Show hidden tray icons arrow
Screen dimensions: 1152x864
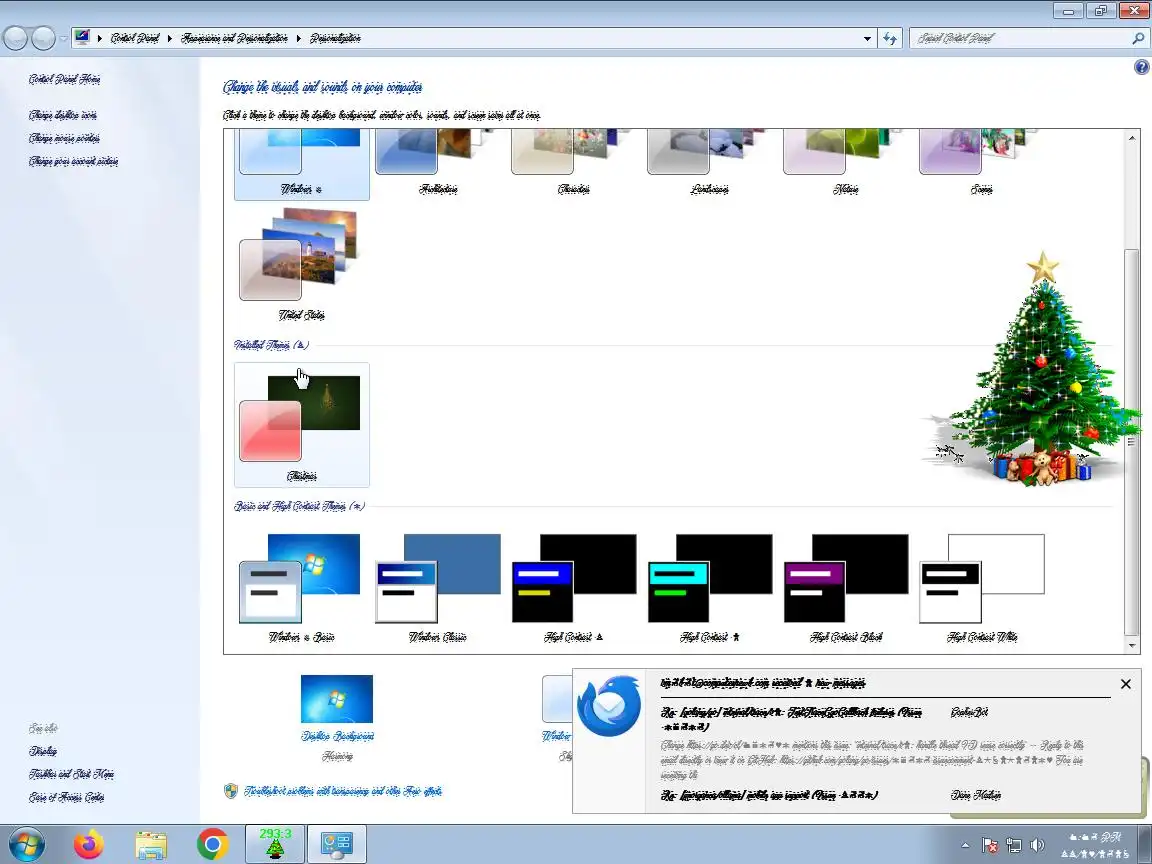tap(965, 845)
